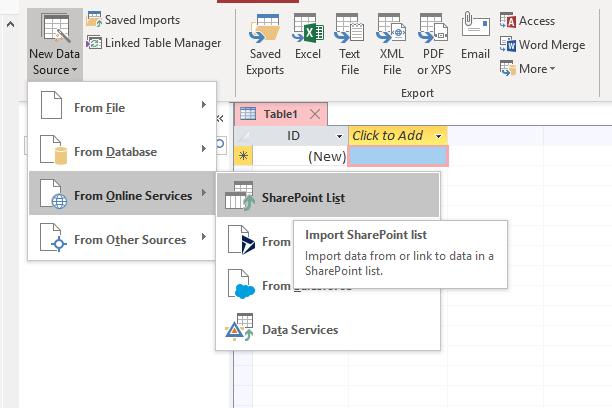Select the ID column header

coord(293,135)
